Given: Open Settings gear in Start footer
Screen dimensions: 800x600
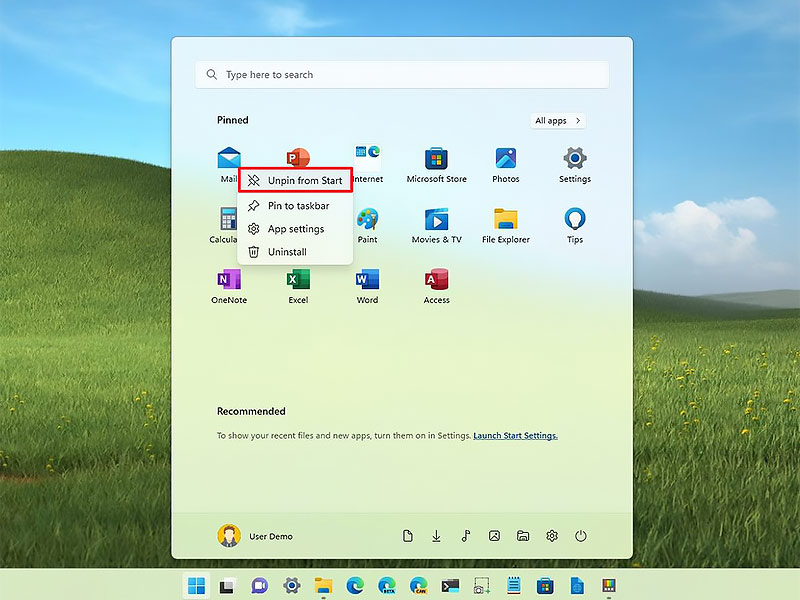Looking at the screenshot, I should (x=552, y=536).
